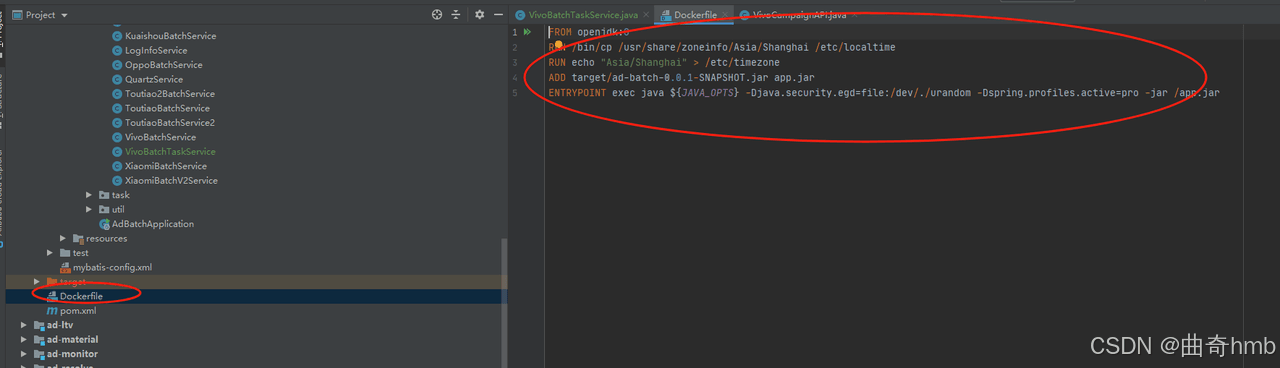Expand the test folder
Image resolution: width=1280 pixels, height=368 pixels.
50,253
